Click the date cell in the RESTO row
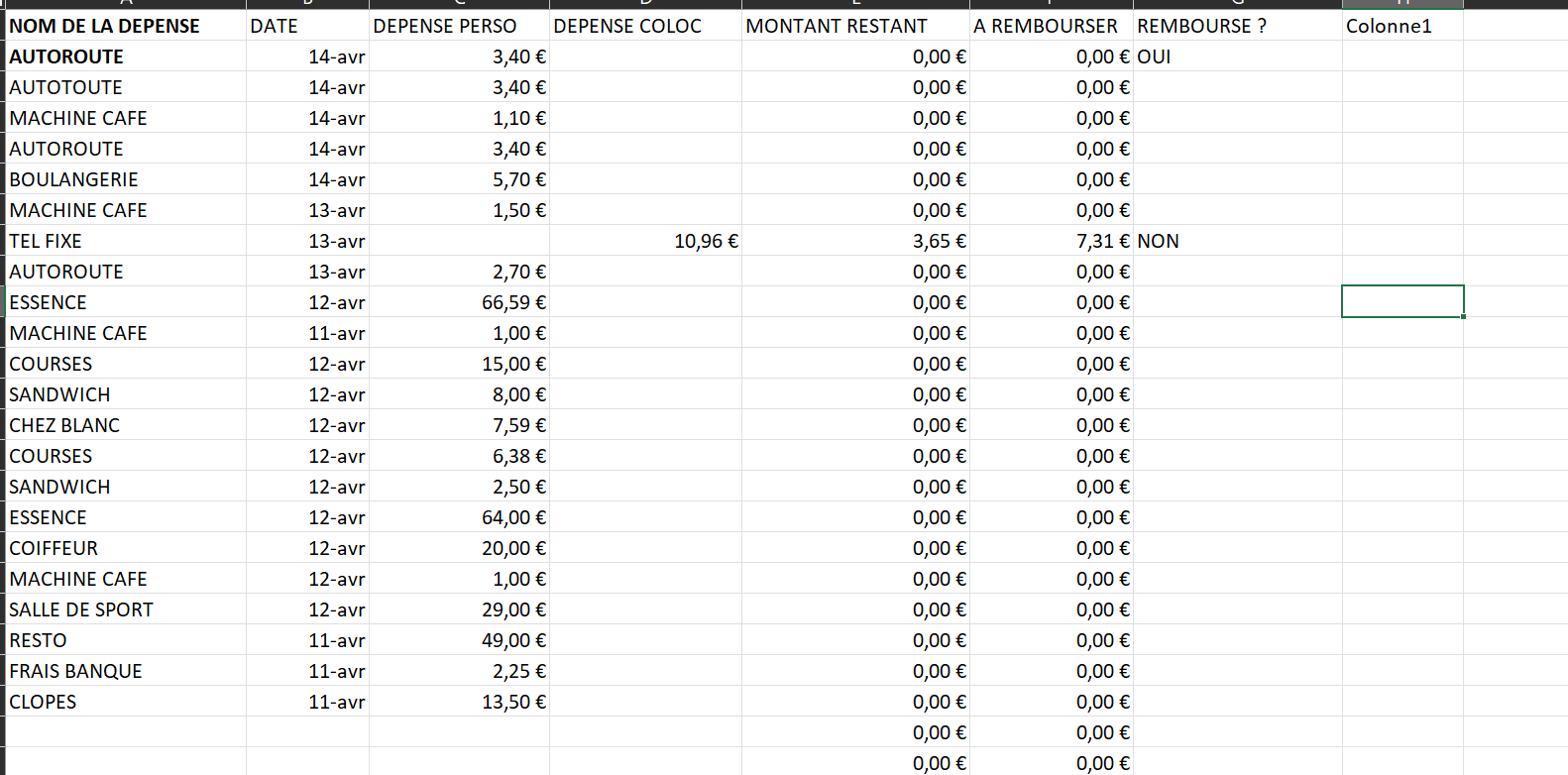This screenshot has height=775, width=1568. pos(307,640)
